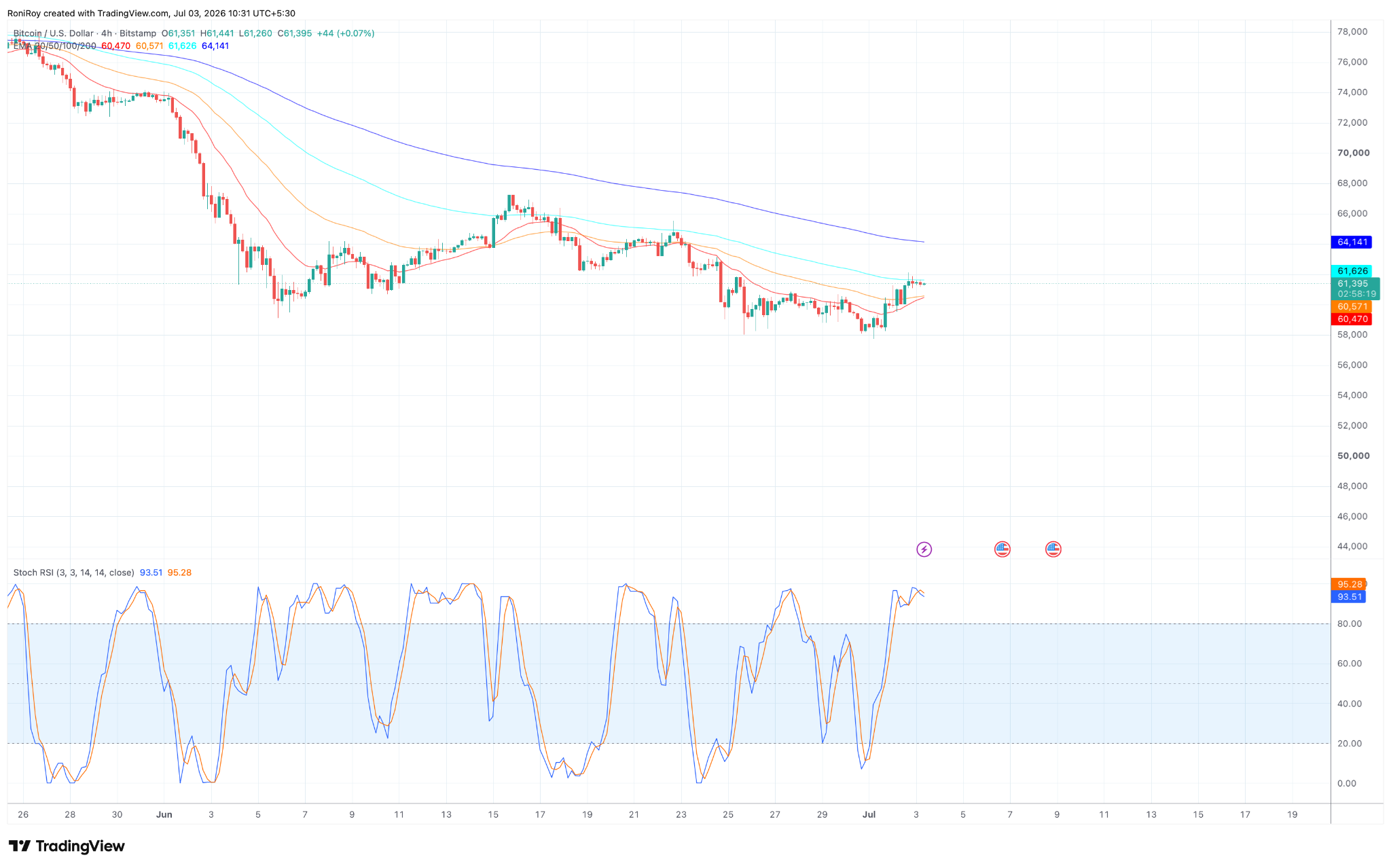Screen dimensions: 1391x868
Task: Select the Stoch RSI indicator legend
Action: [74, 573]
